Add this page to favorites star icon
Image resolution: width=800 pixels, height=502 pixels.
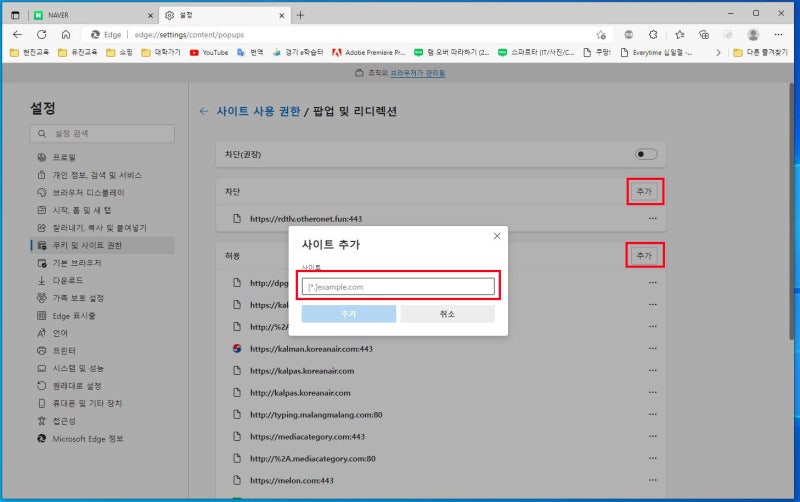tap(601, 35)
